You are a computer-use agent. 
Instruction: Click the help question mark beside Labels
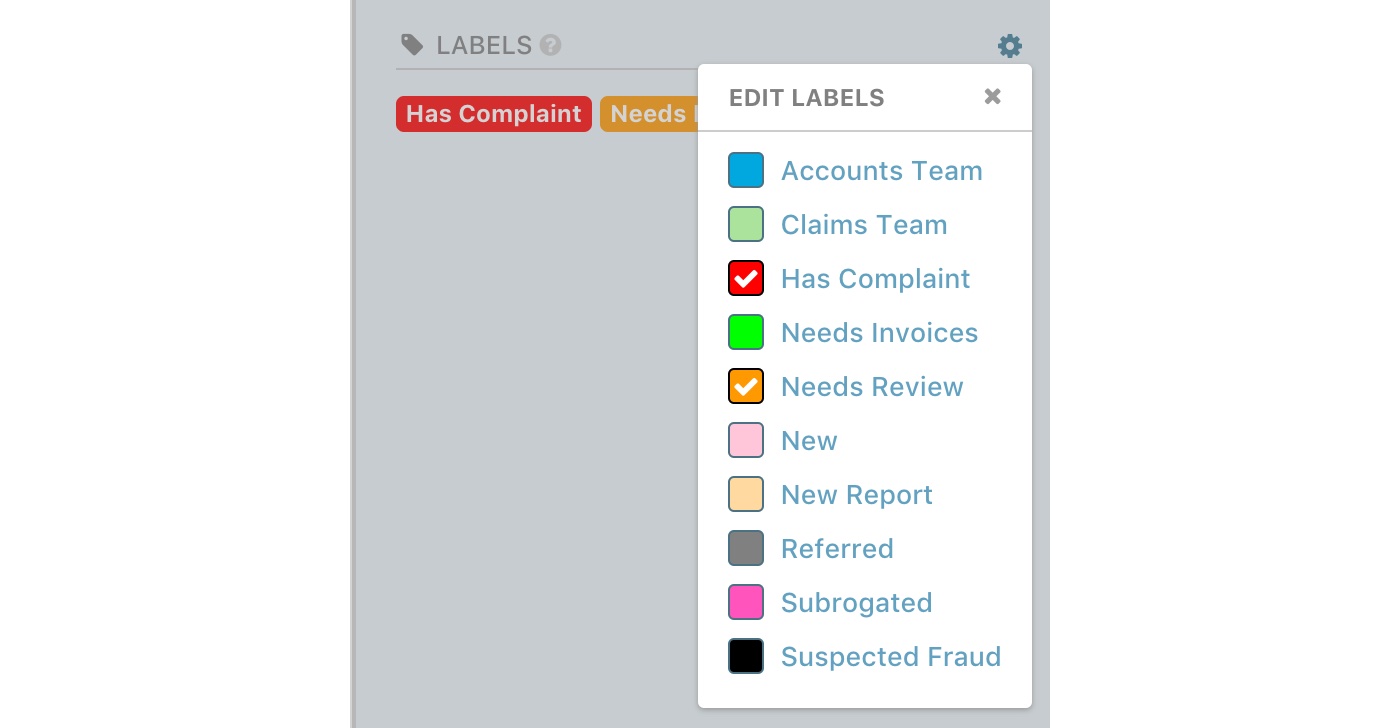[x=550, y=46]
